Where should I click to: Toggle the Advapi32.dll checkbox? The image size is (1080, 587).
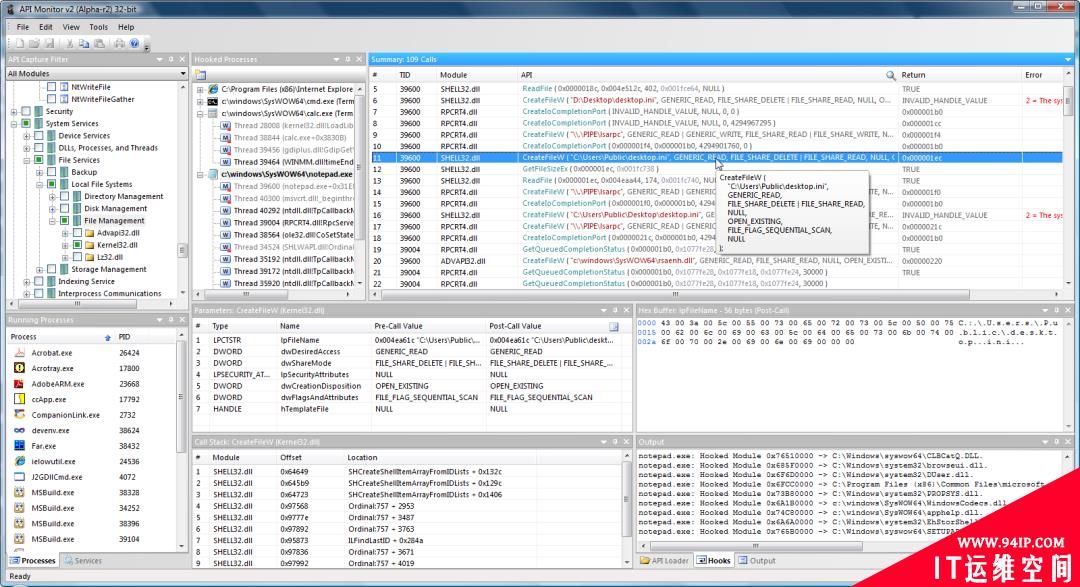click(x=78, y=233)
